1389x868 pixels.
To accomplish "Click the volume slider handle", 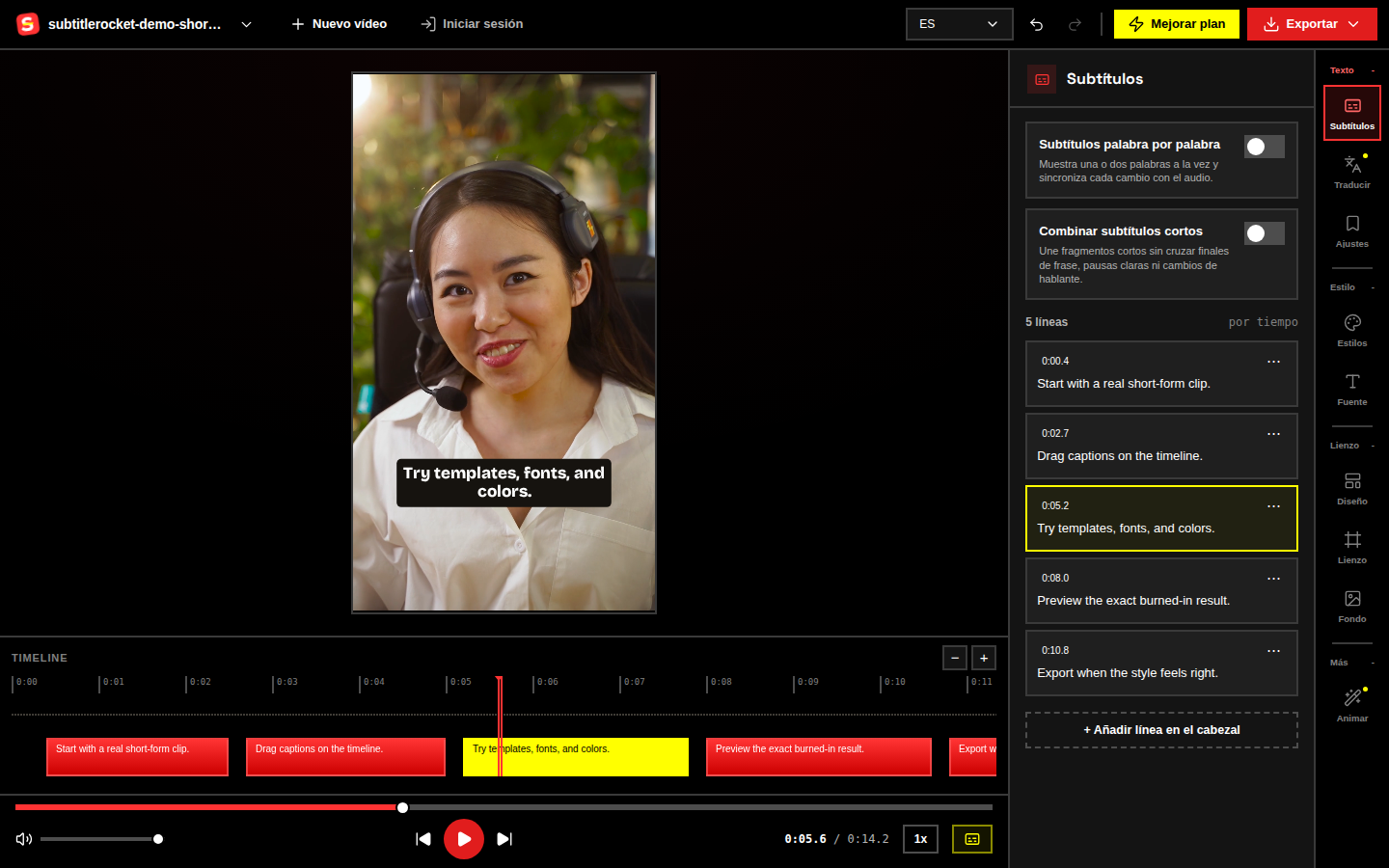I will (x=158, y=839).
